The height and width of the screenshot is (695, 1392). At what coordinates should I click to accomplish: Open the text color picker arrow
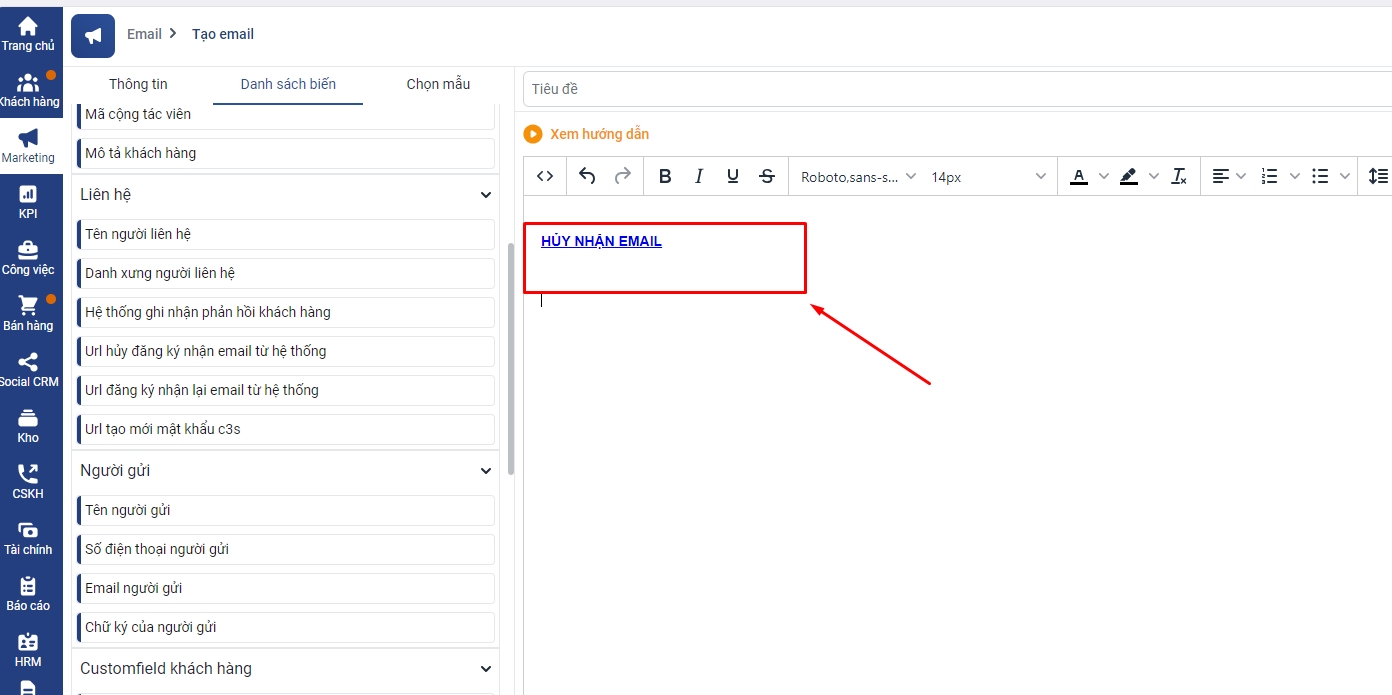(x=1104, y=176)
